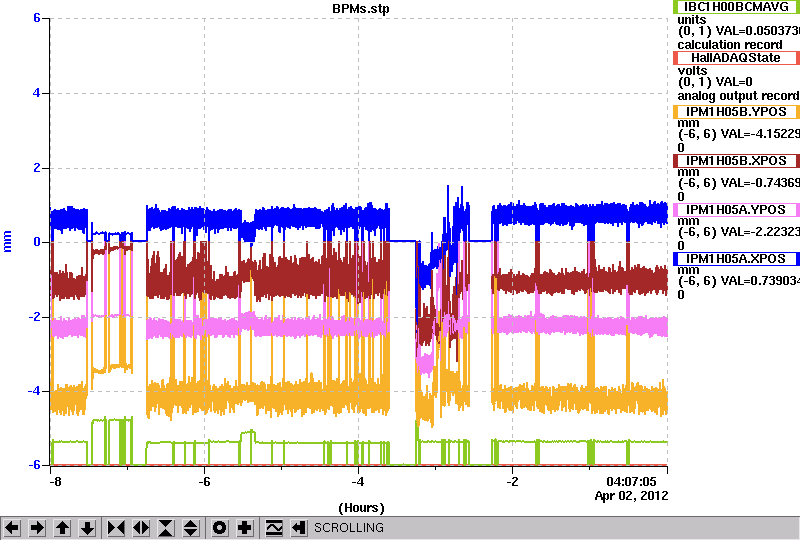Zoom out Y axis with the diamond-shaped vertical arrows icon
Viewport: 800px width, 540px height.
[x=191, y=528]
